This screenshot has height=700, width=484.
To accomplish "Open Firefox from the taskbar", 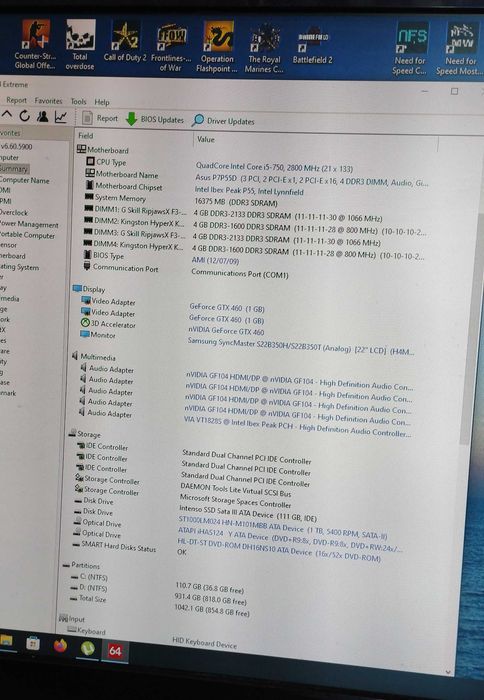I will click(x=60, y=646).
